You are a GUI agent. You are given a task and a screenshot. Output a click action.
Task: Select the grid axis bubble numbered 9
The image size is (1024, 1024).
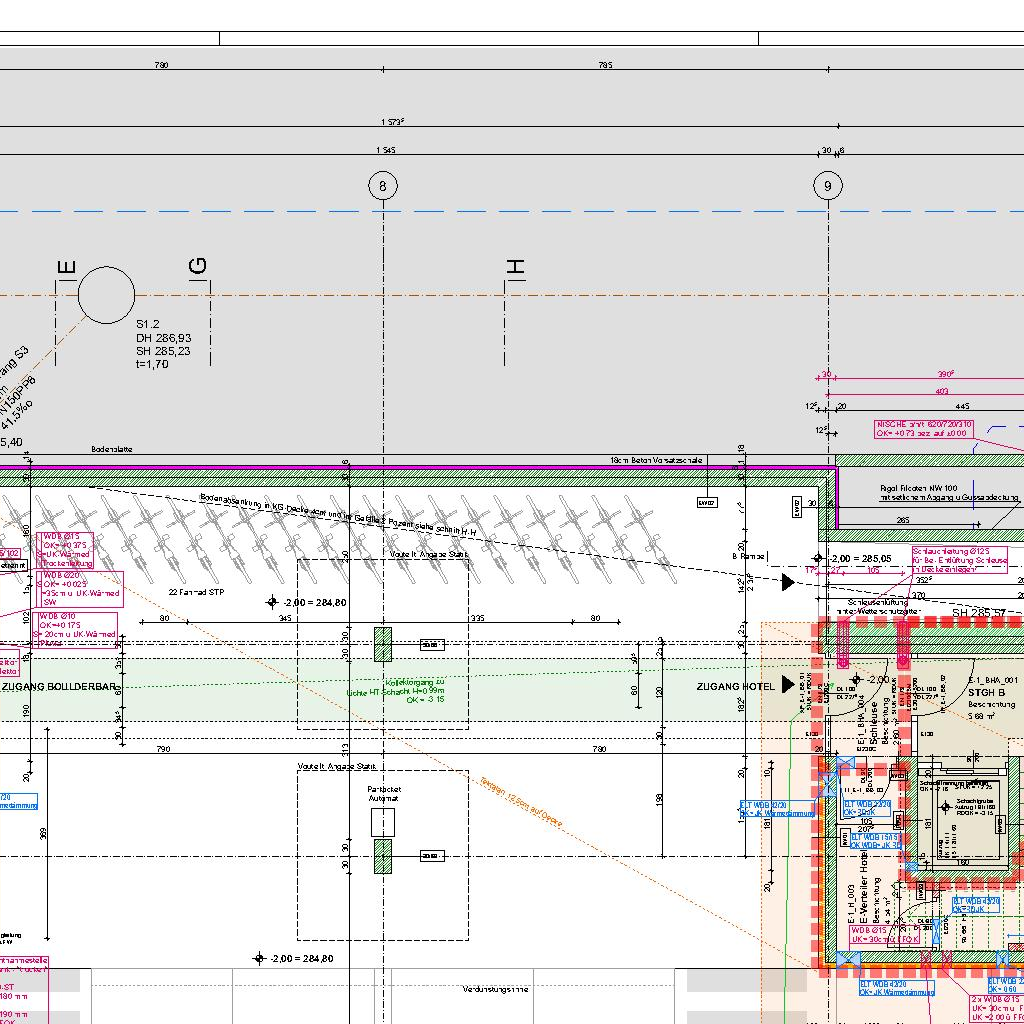point(827,186)
